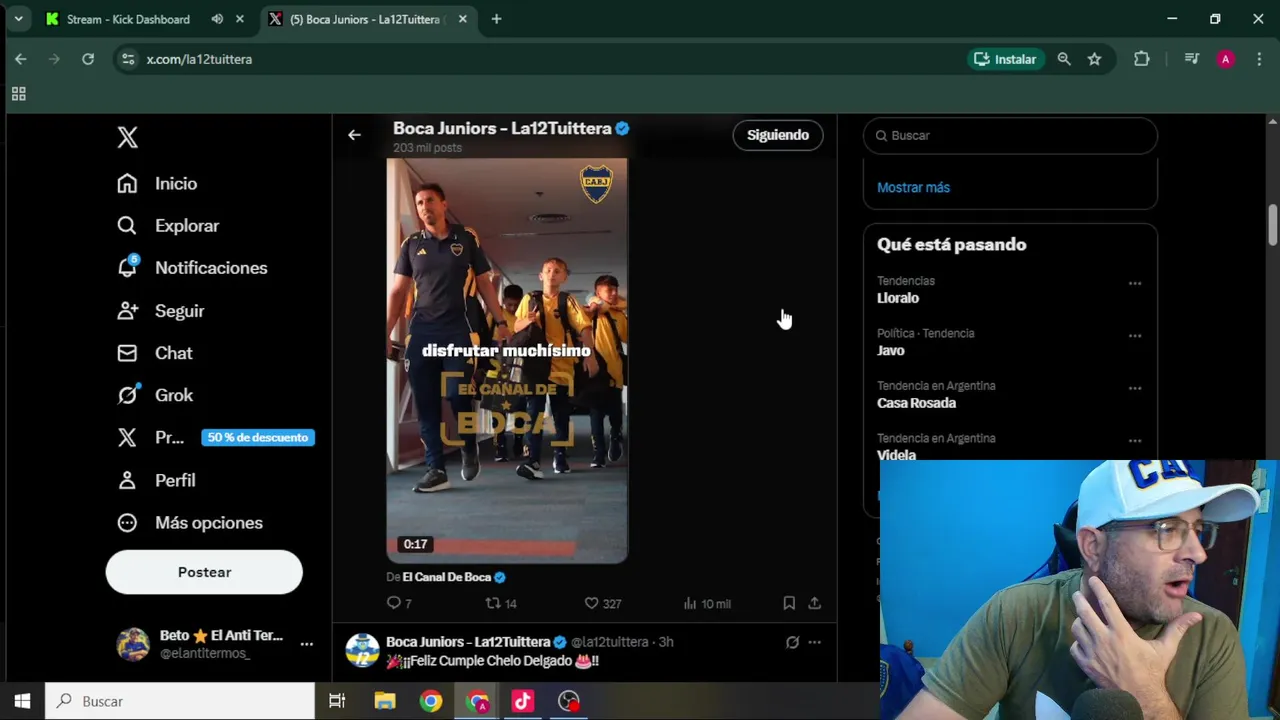
Task: Open Windows Start menu
Action: tap(22, 701)
